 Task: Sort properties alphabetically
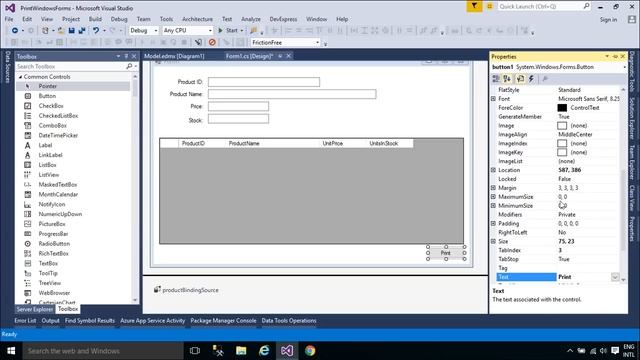click(x=507, y=79)
